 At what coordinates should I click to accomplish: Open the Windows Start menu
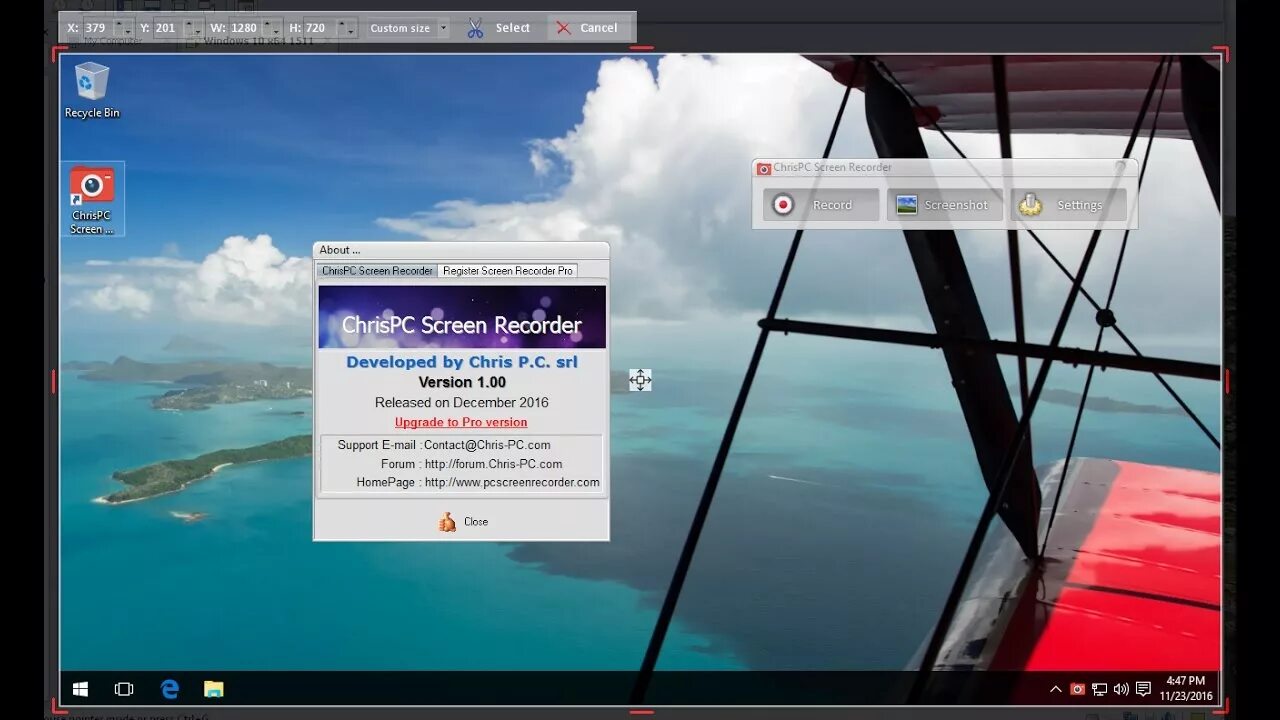click(x=81, y=689)
